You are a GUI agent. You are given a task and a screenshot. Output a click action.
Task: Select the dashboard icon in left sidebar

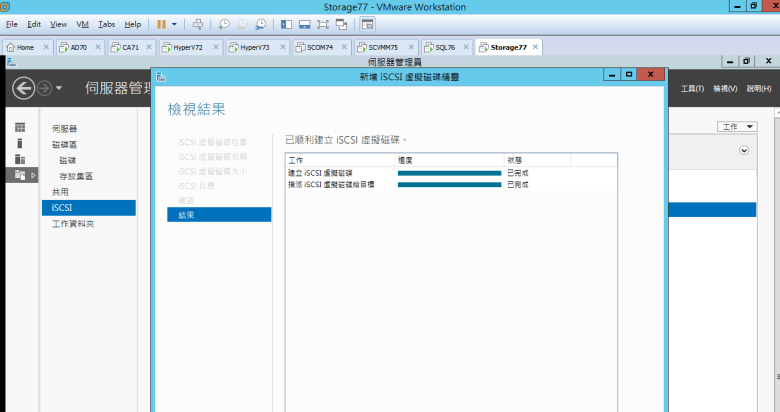click(x=20, y=128)
